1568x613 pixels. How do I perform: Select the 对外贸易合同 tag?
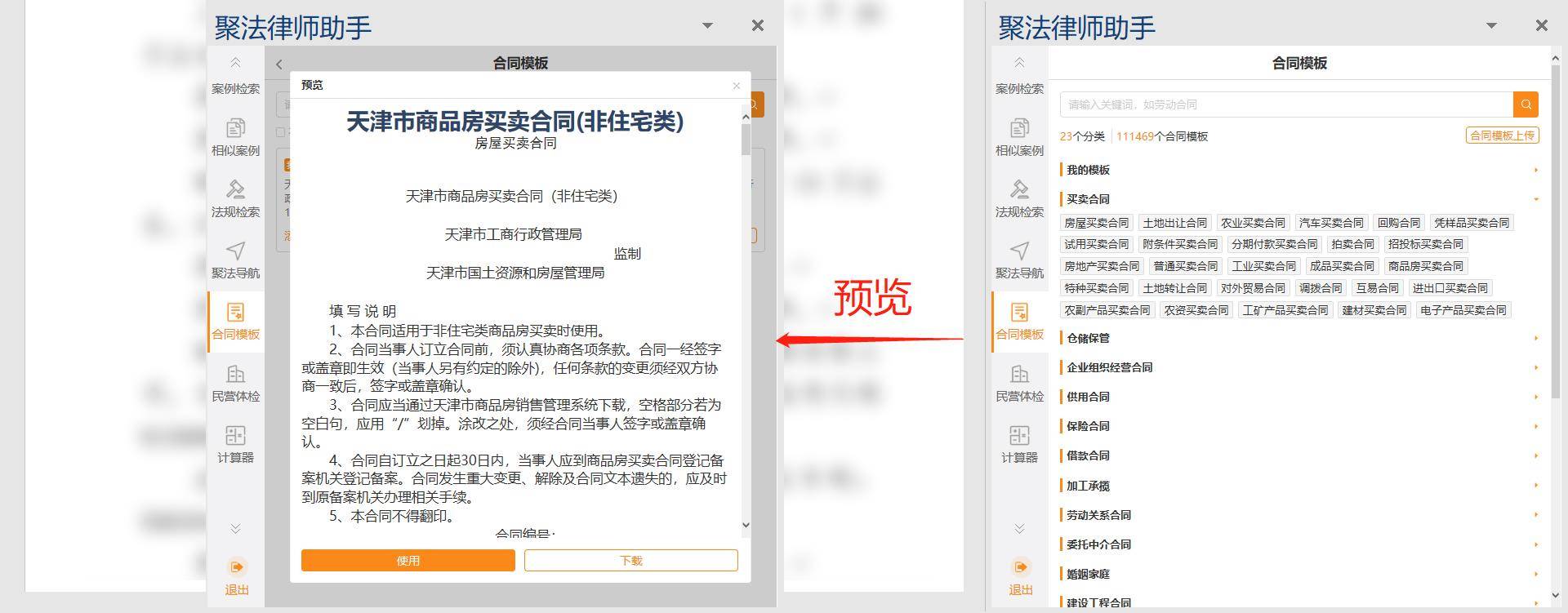pos(1253,288)
